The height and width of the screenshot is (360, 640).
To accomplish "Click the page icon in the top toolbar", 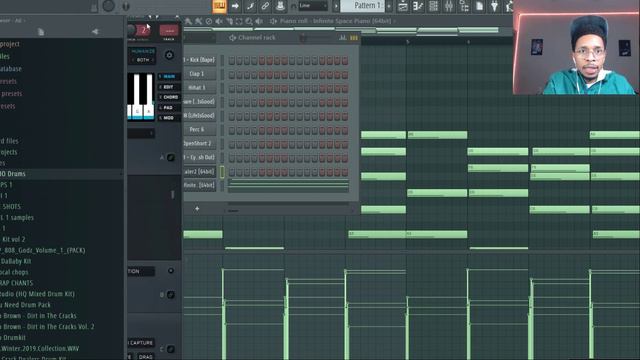I will click(x=480, y=6).
